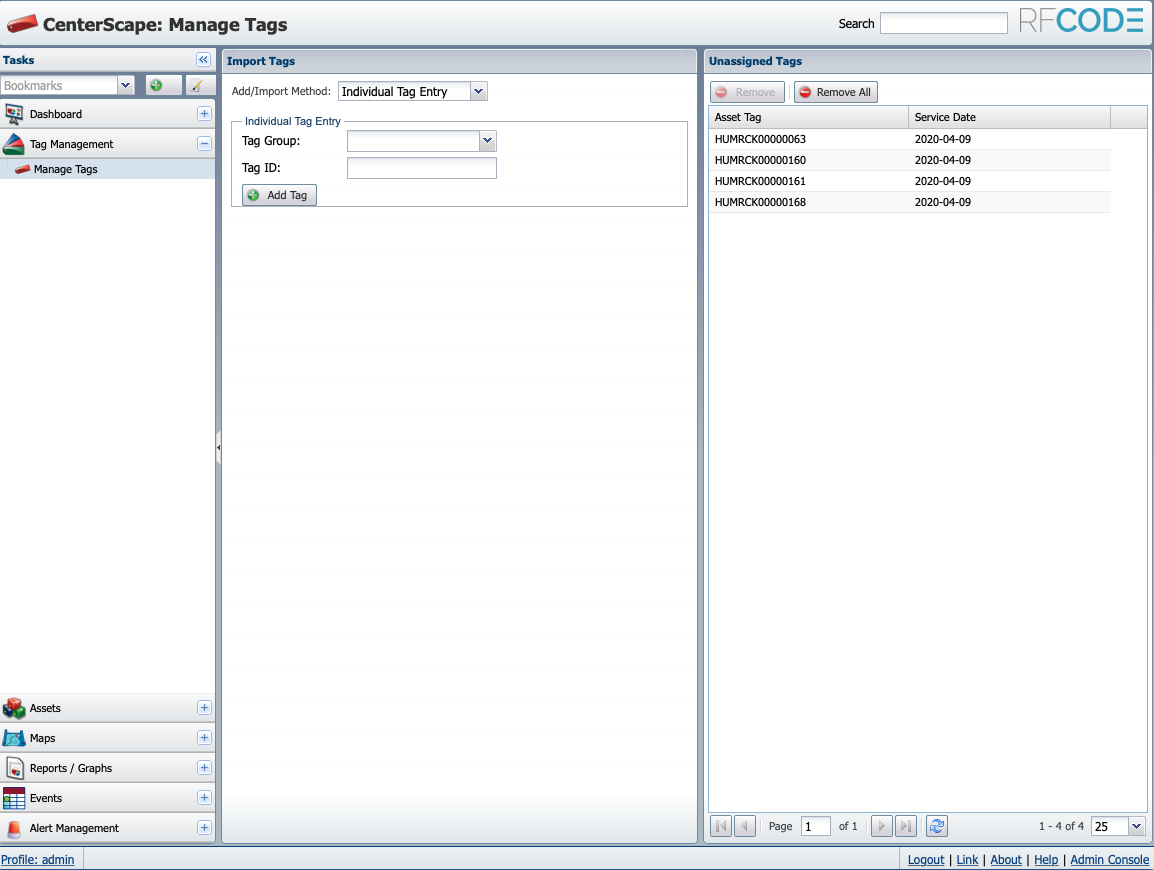Click the CenterScape red tag logo icon
Screen dimensions: 1154x870
tap(22, 24)
